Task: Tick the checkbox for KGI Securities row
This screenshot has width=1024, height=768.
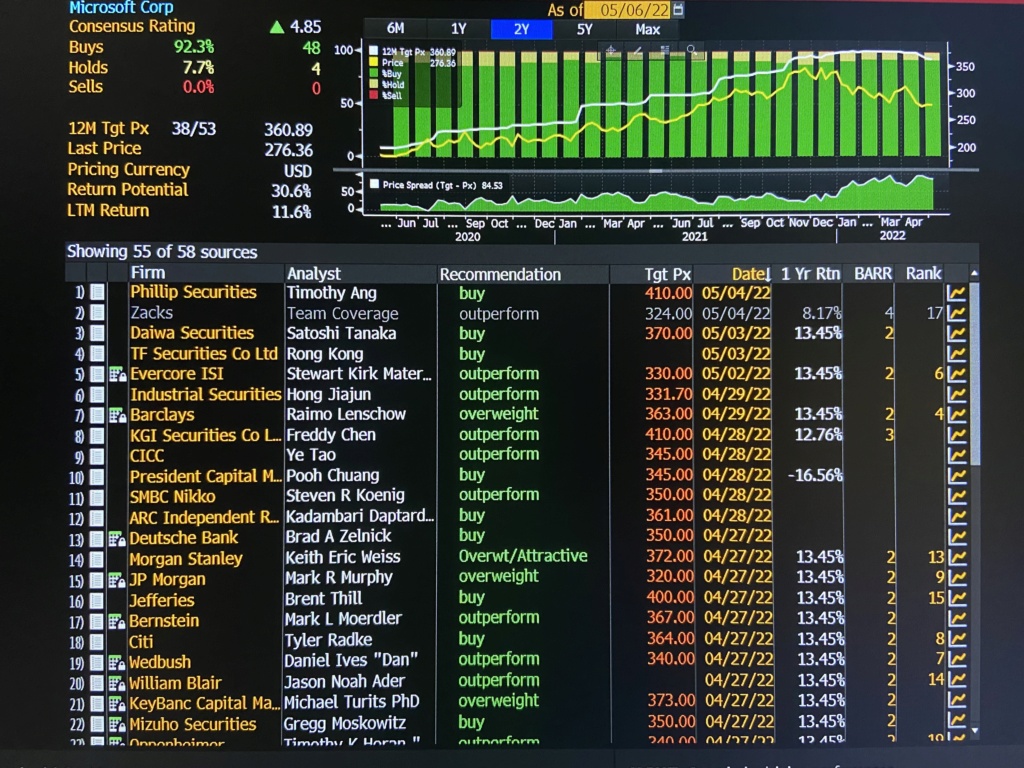Action: tap(97, 436)
